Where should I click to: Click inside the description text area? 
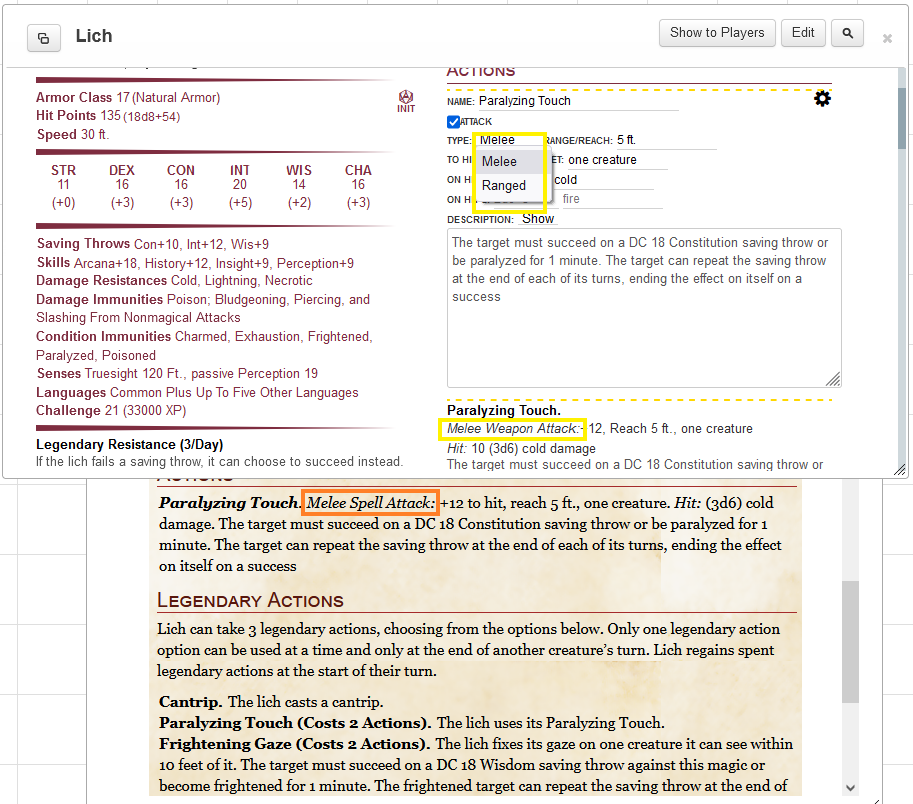pyautogui.click(x=643, y=320)
